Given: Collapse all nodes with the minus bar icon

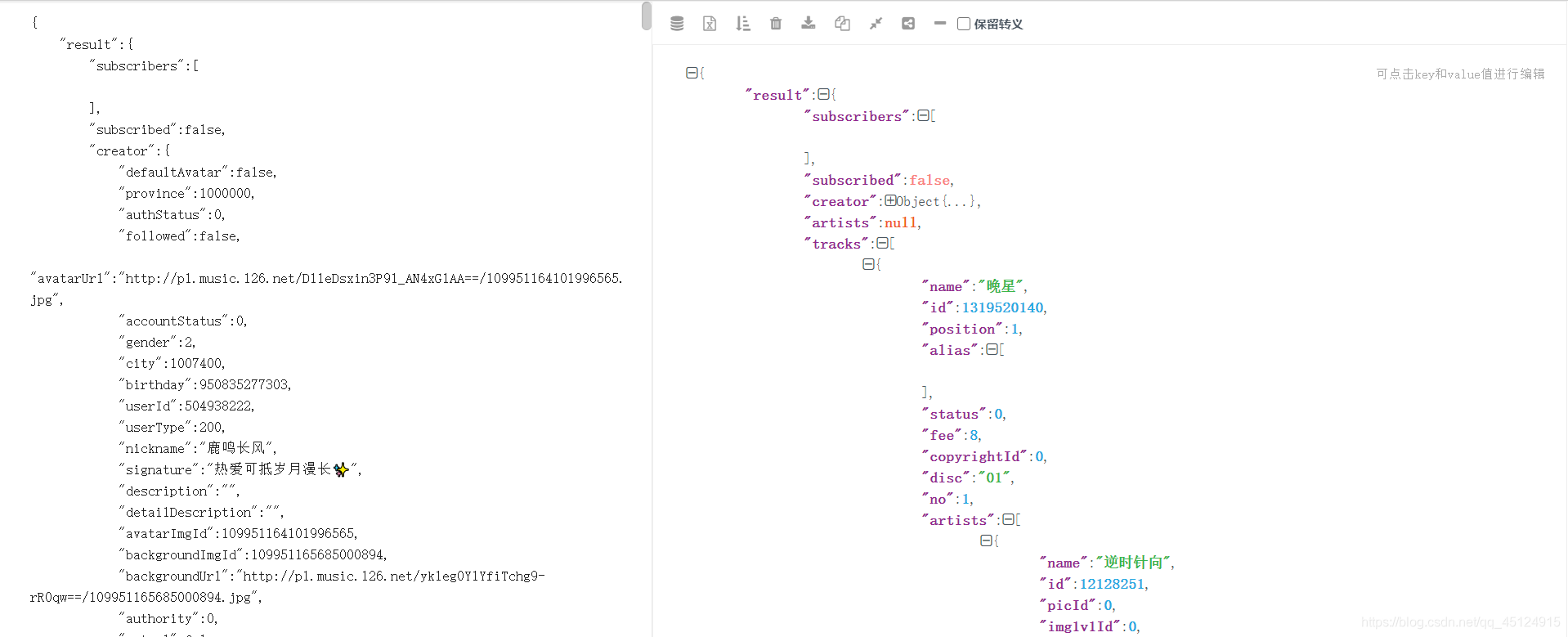Looking at the screenshot, I should [x=940, y=23].
